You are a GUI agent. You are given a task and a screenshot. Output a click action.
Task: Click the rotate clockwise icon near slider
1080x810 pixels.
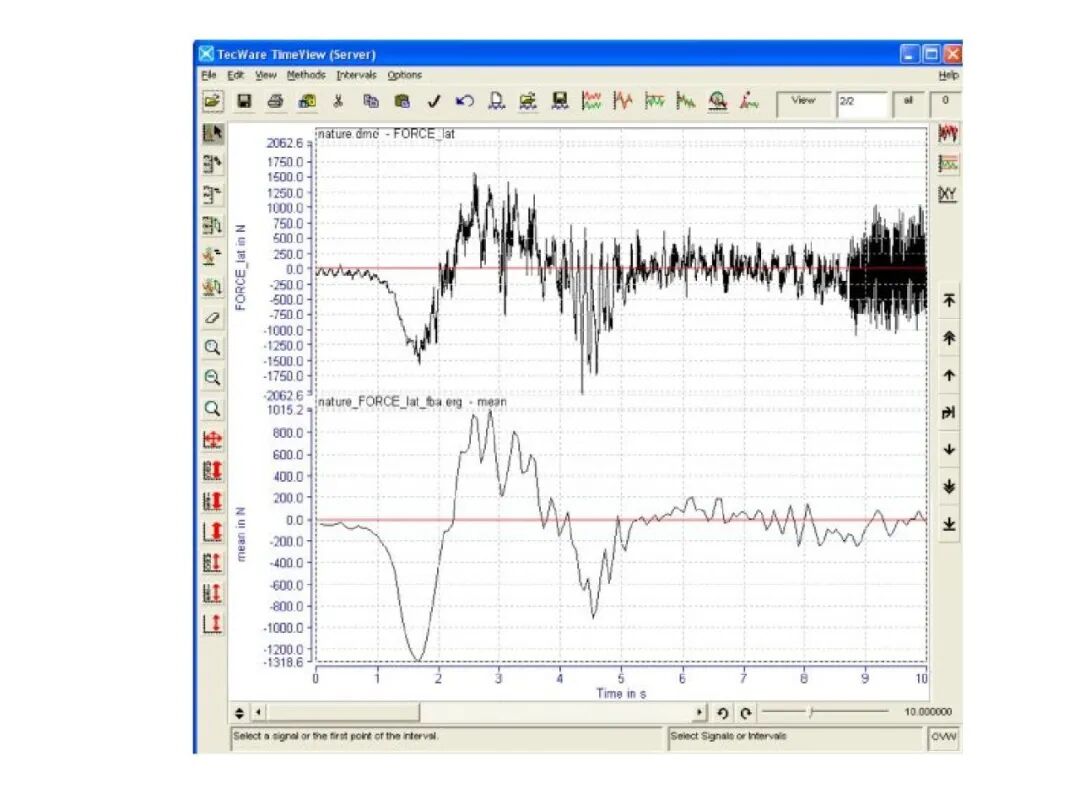pos(745,713)
